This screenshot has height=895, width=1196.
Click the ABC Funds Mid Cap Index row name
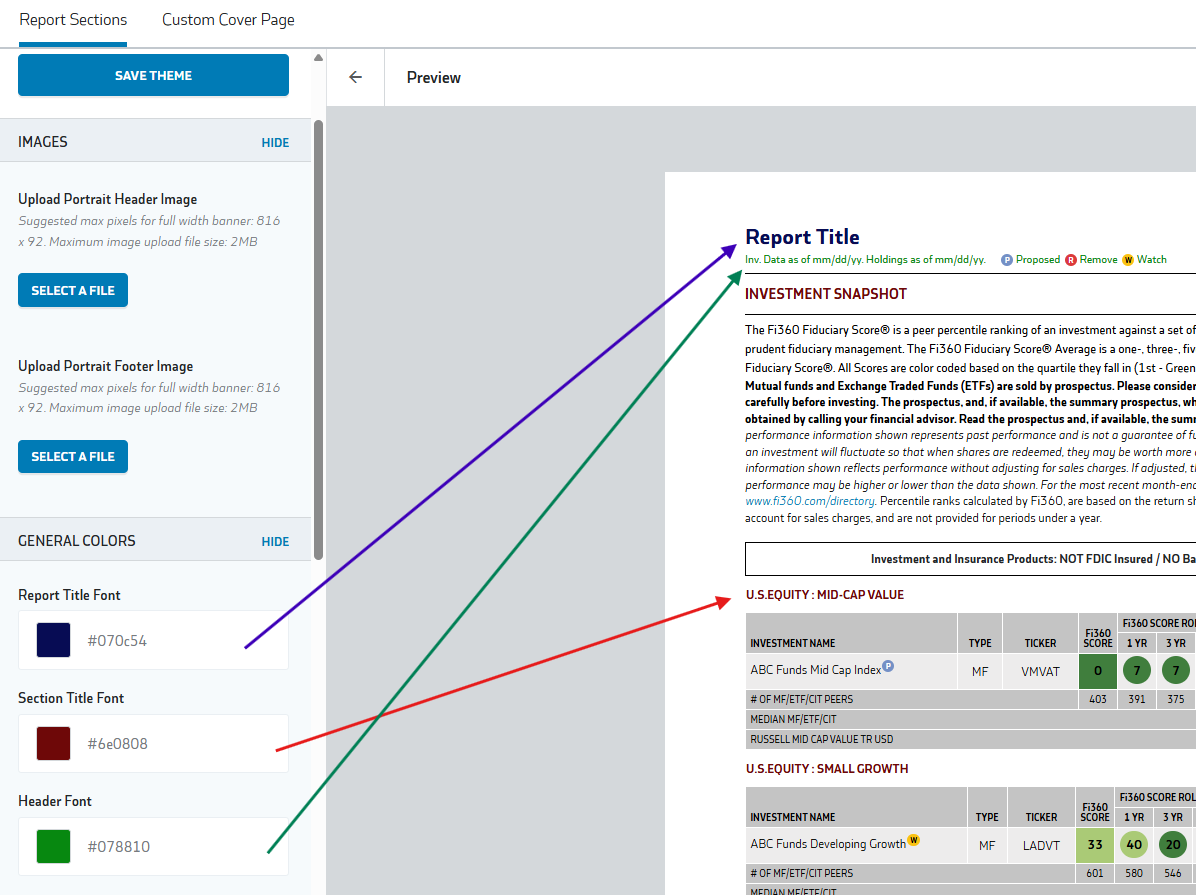coord(815,670)
